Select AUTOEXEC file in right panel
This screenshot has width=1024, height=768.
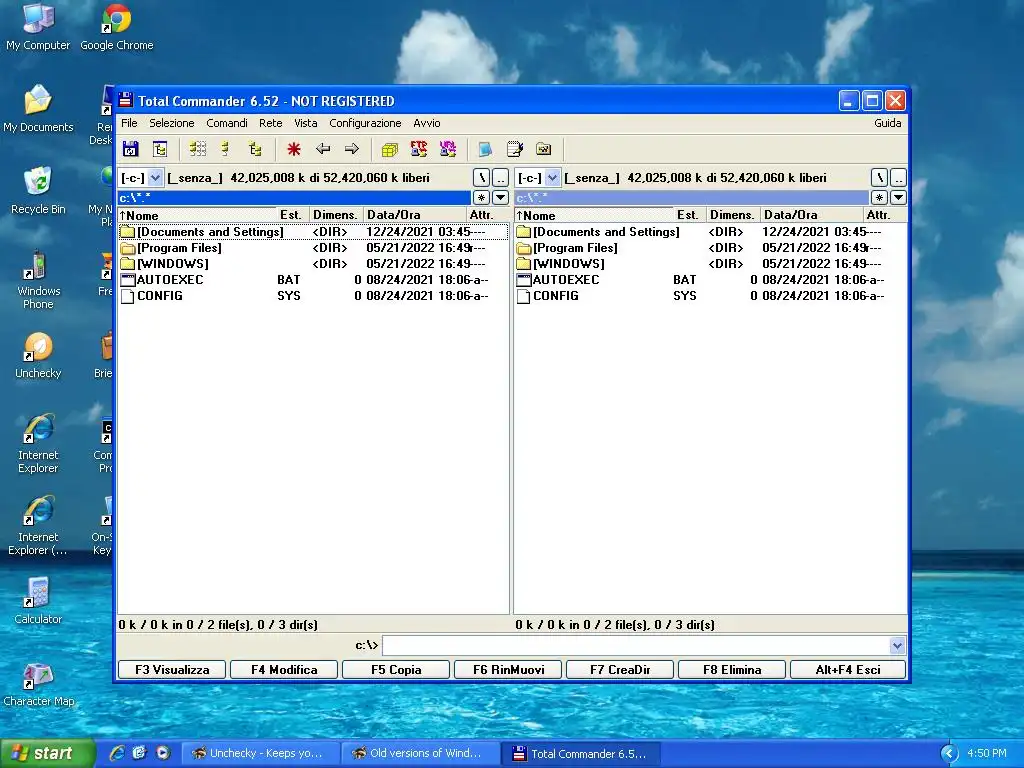pos(711,280)
